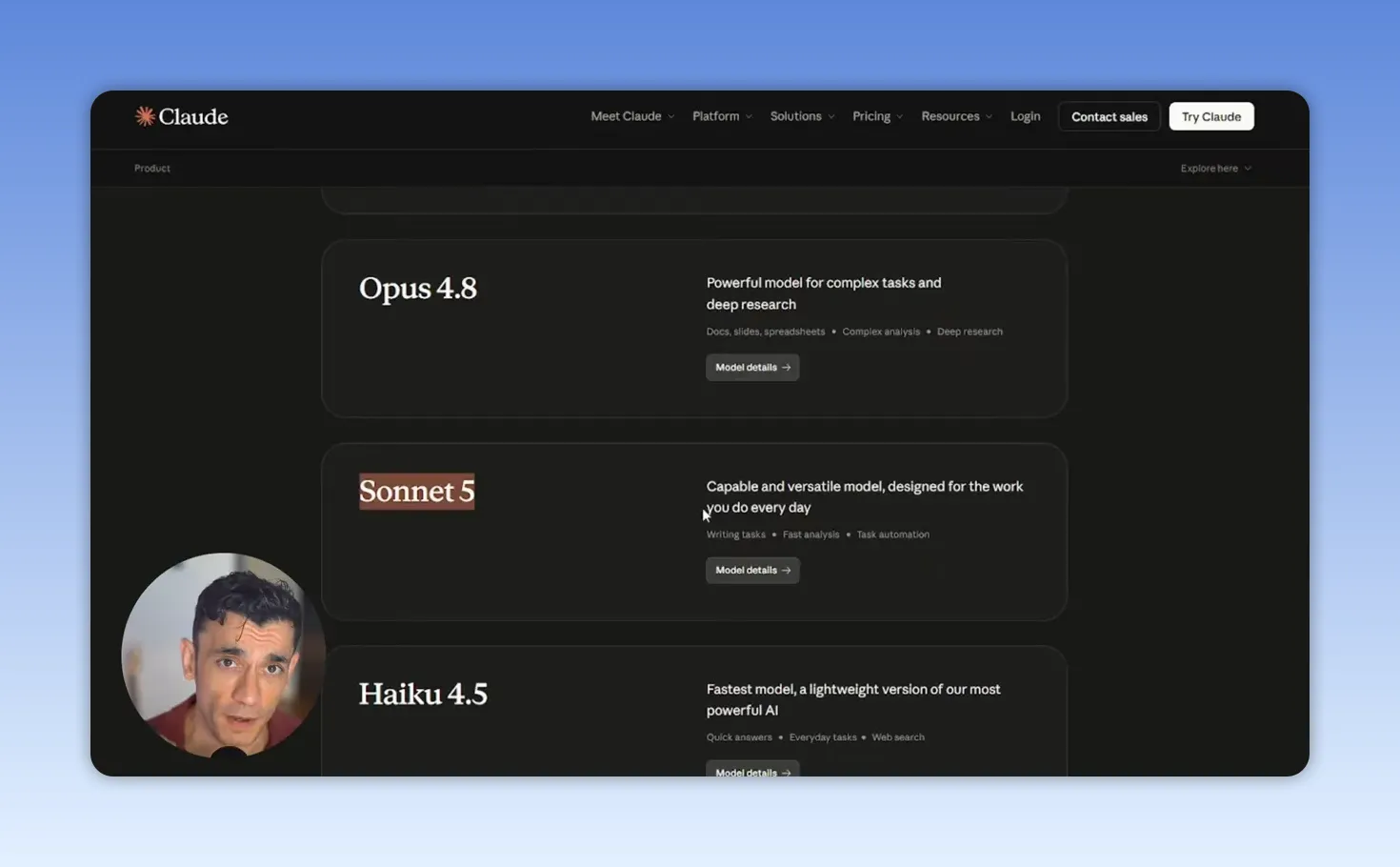Viewport: 1400px width, 867px height.
Task: Click the 'Everyday tasks' tag
Action: coord(823,737)
